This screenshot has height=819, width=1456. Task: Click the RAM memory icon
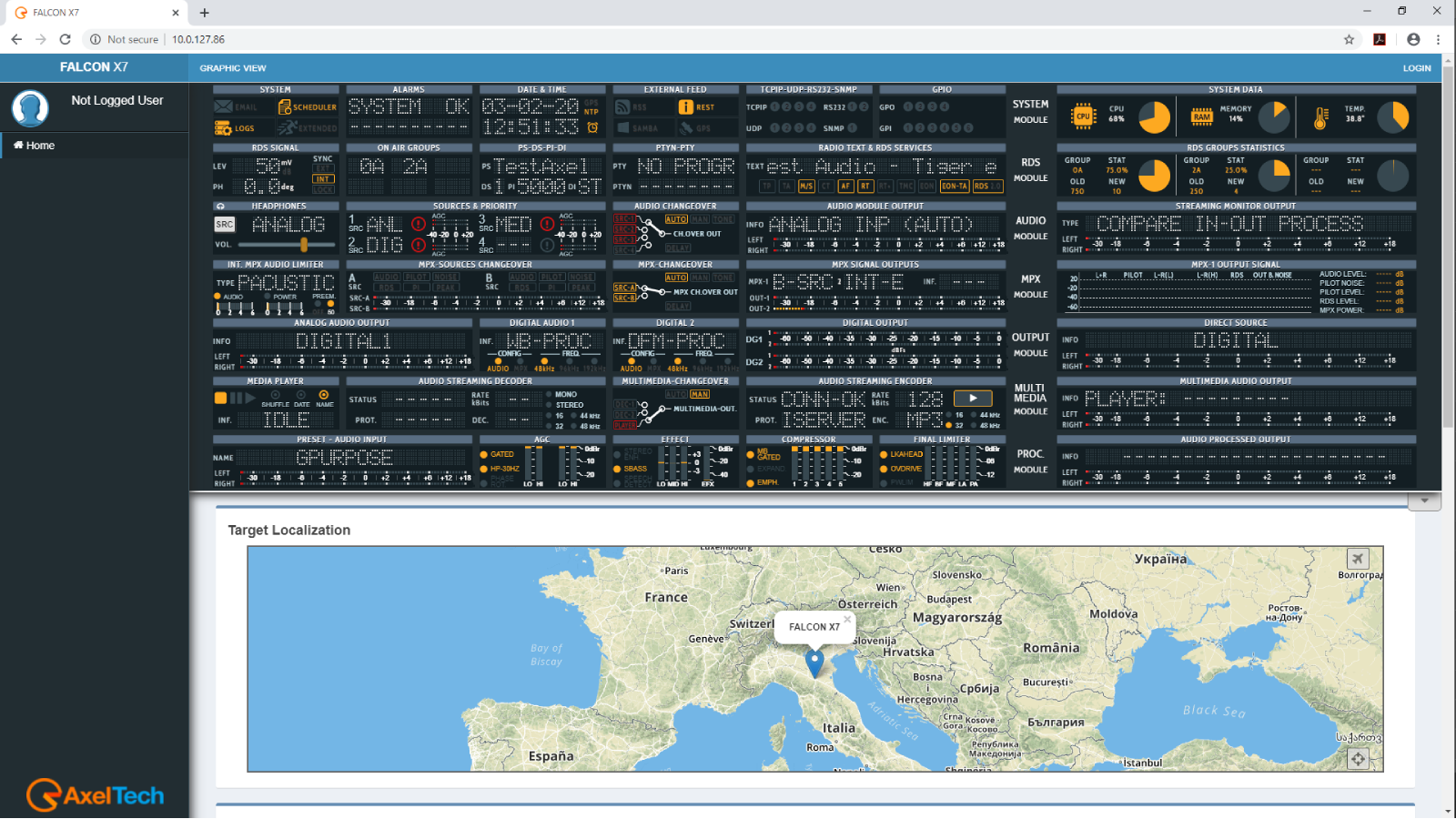[x=1201, y=116]
